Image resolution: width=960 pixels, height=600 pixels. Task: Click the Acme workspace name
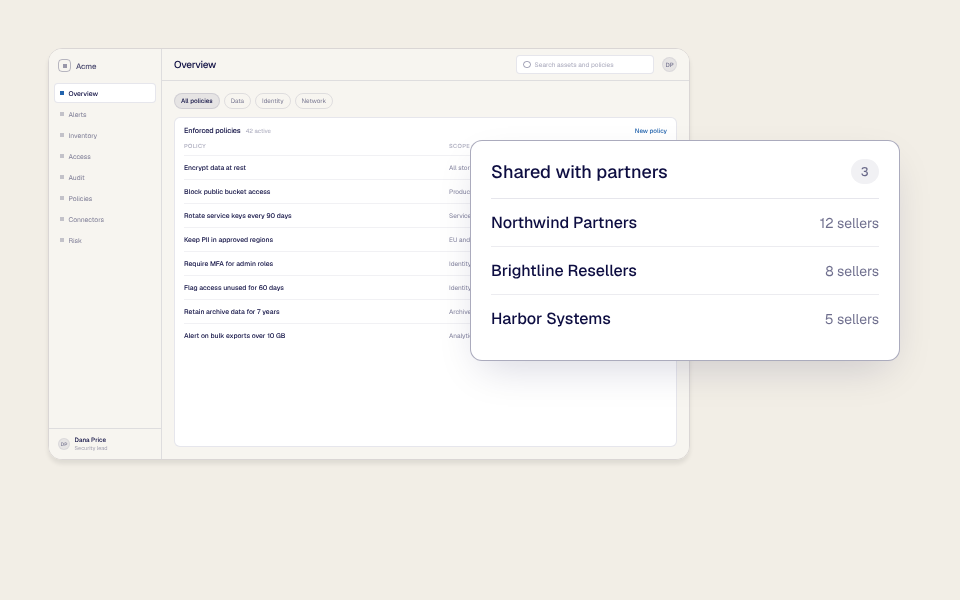86,66
